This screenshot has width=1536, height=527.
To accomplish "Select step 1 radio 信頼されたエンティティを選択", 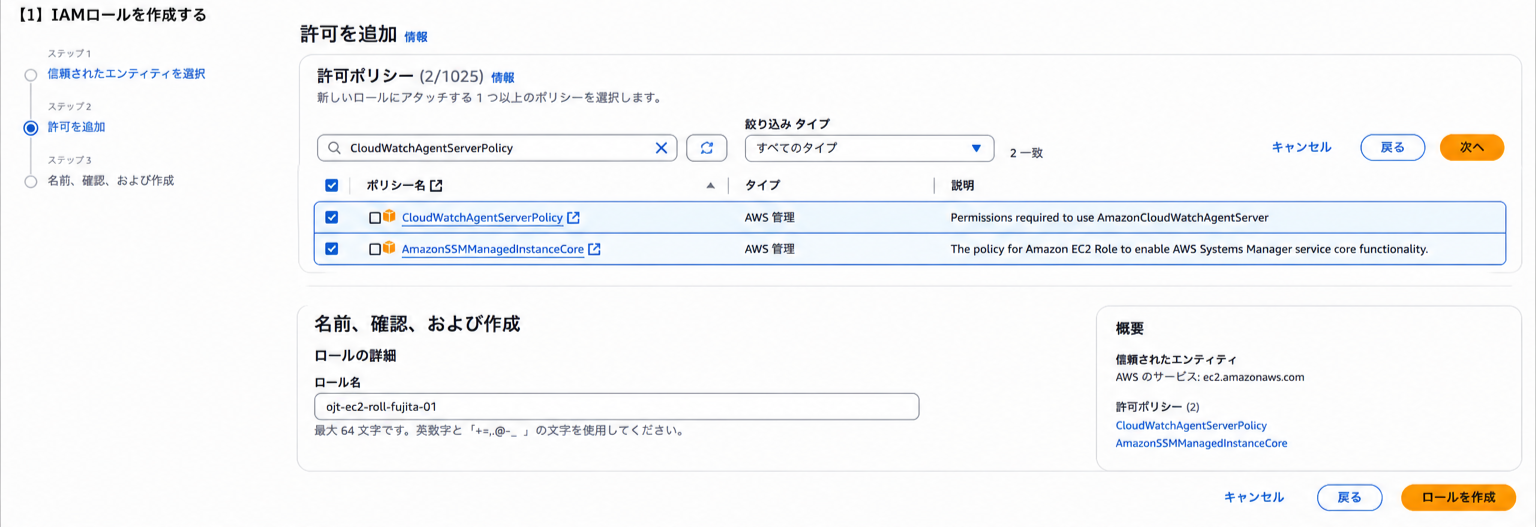I will point(31,74).
